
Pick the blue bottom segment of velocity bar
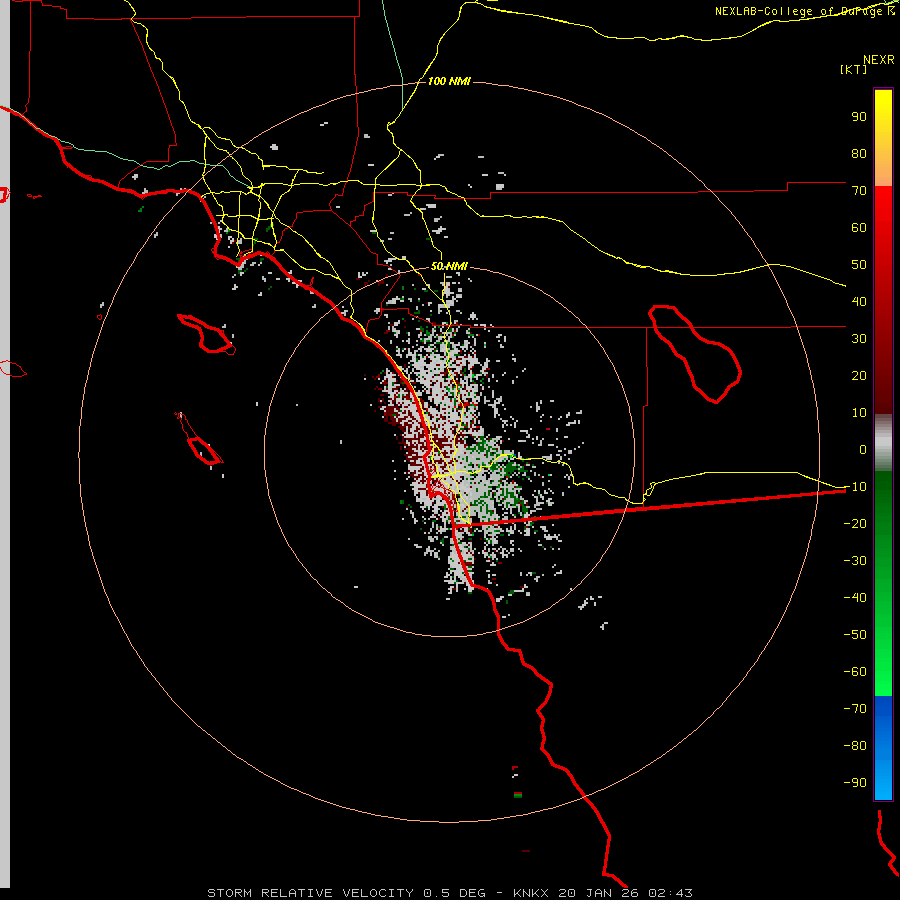click(x=883, y=747)
